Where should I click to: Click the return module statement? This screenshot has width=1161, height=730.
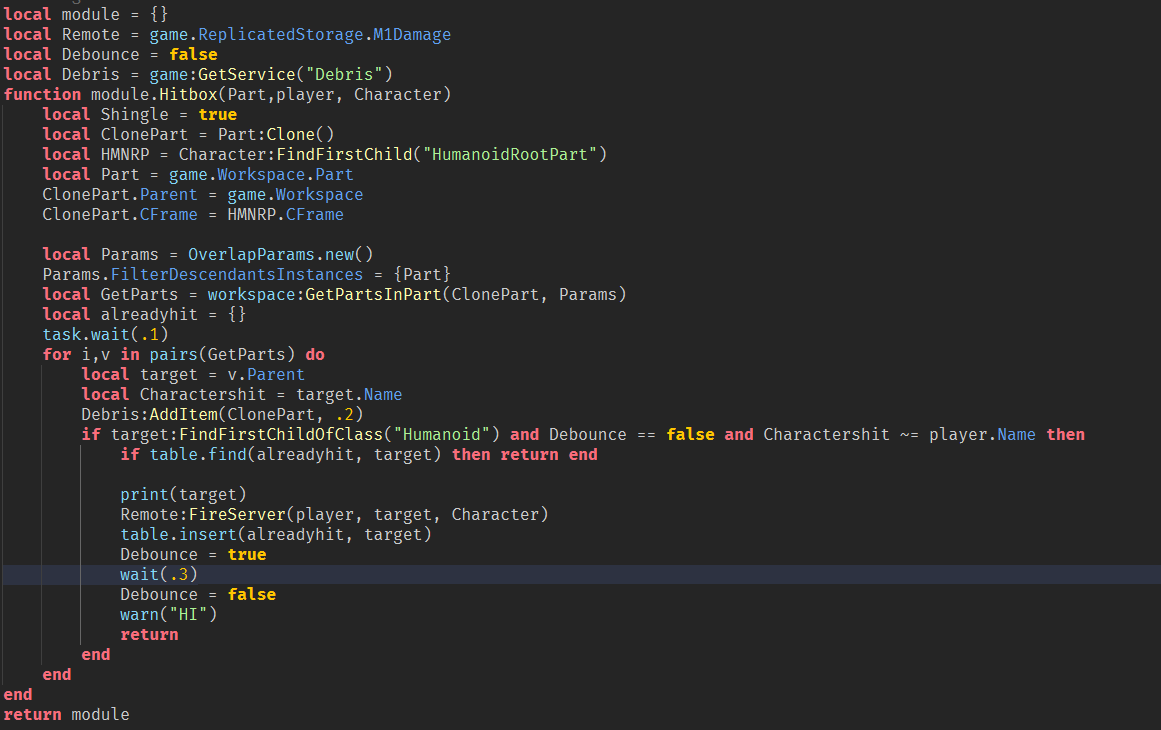65,714
